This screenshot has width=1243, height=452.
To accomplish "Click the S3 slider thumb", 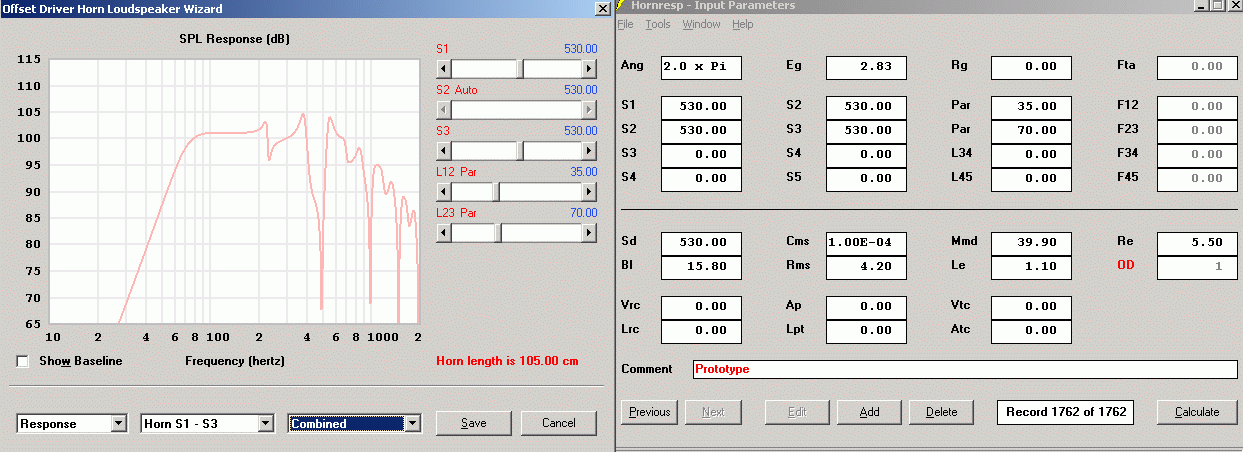I will [521, 151].
